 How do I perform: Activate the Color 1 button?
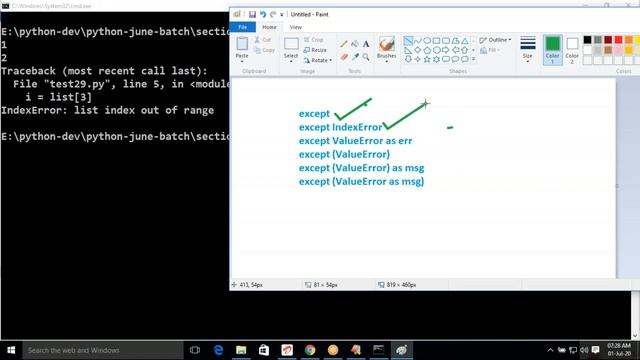pos(553,50)
